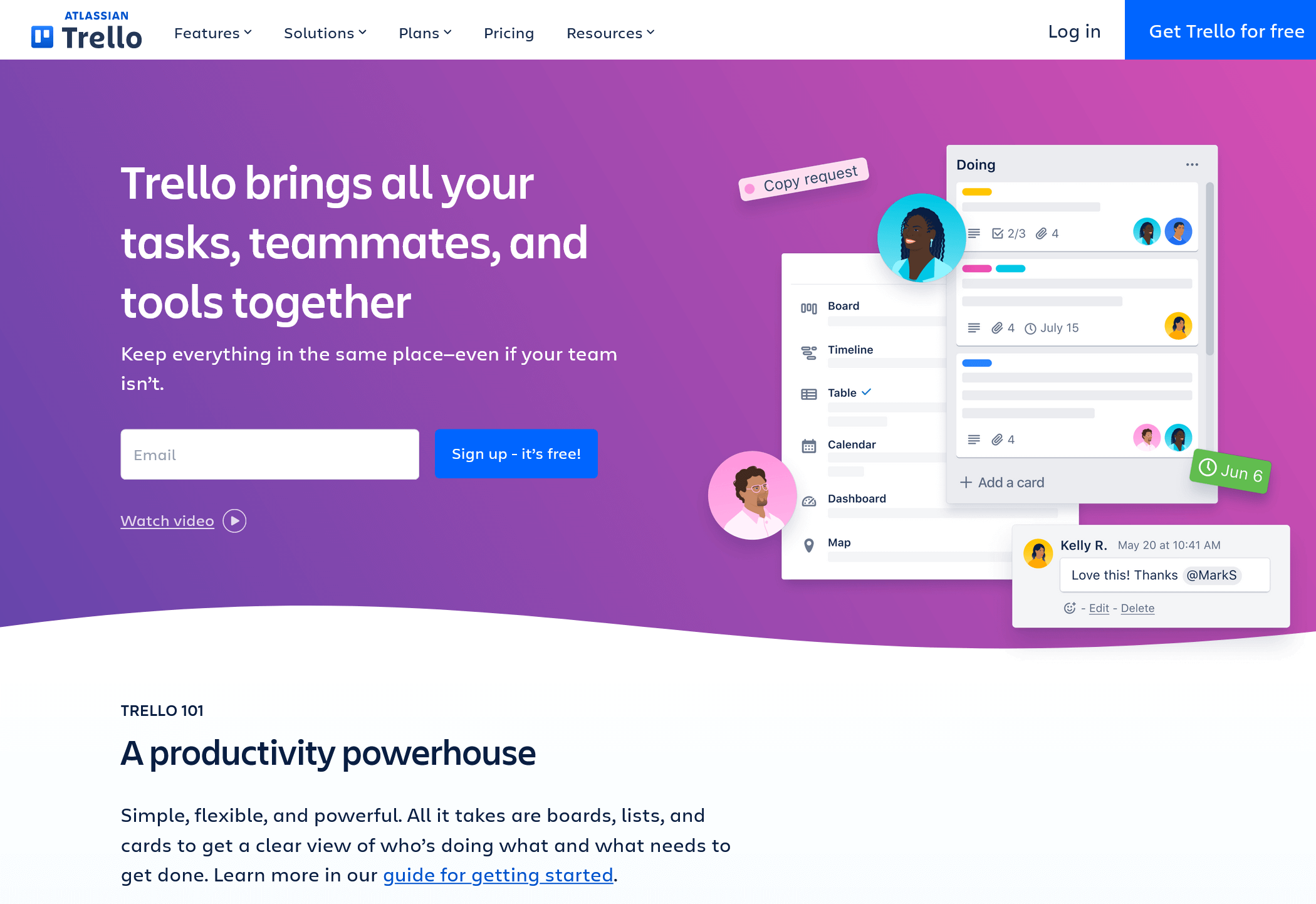The image size is (1316, 904).
Task: Click the email input field
Action: pos(270,454)
